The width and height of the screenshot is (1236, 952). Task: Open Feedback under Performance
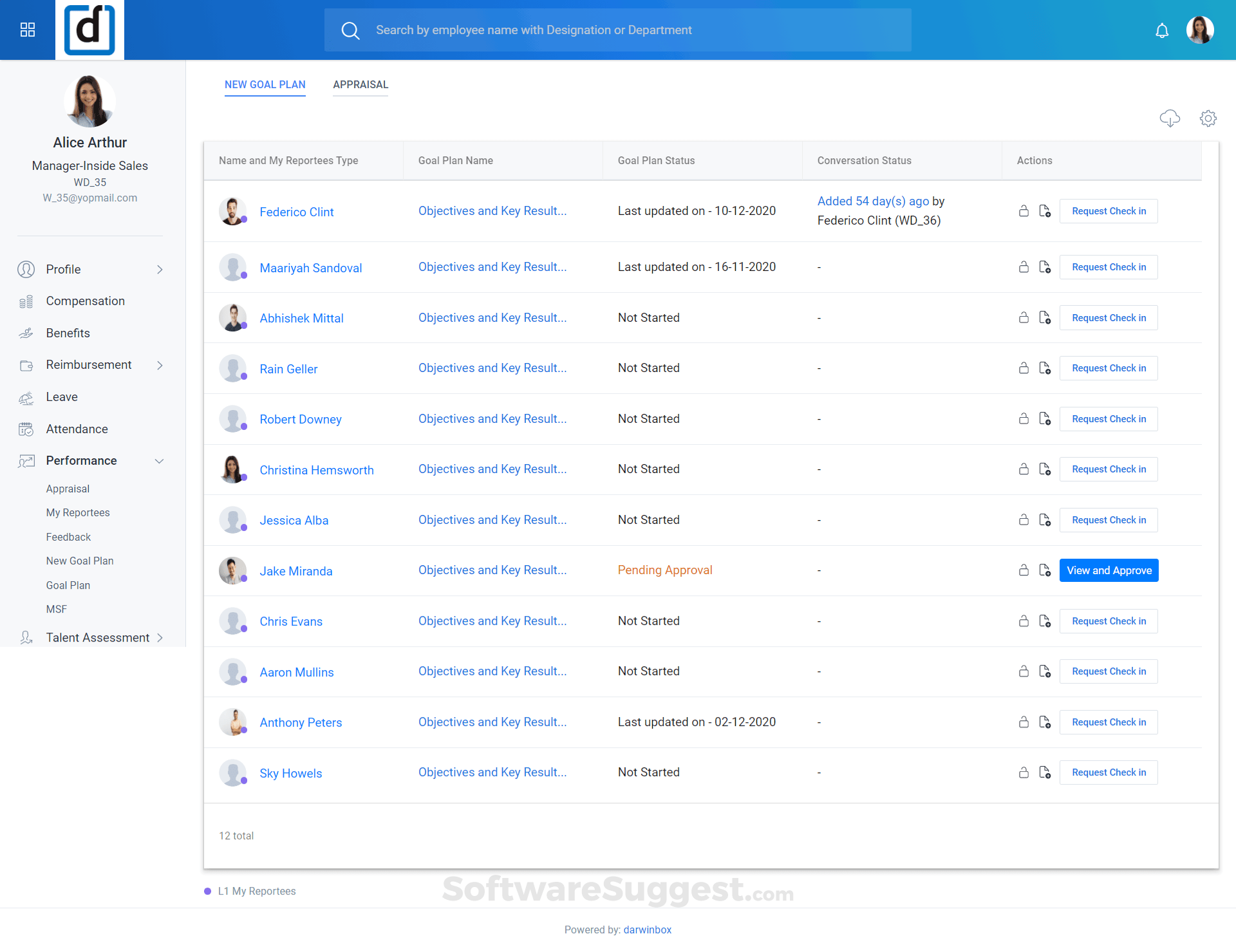(x=68, y=537)
